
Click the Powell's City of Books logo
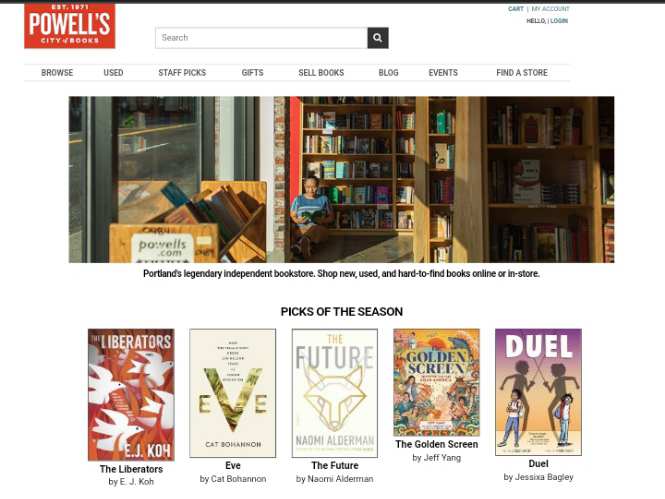pos(70,26)
